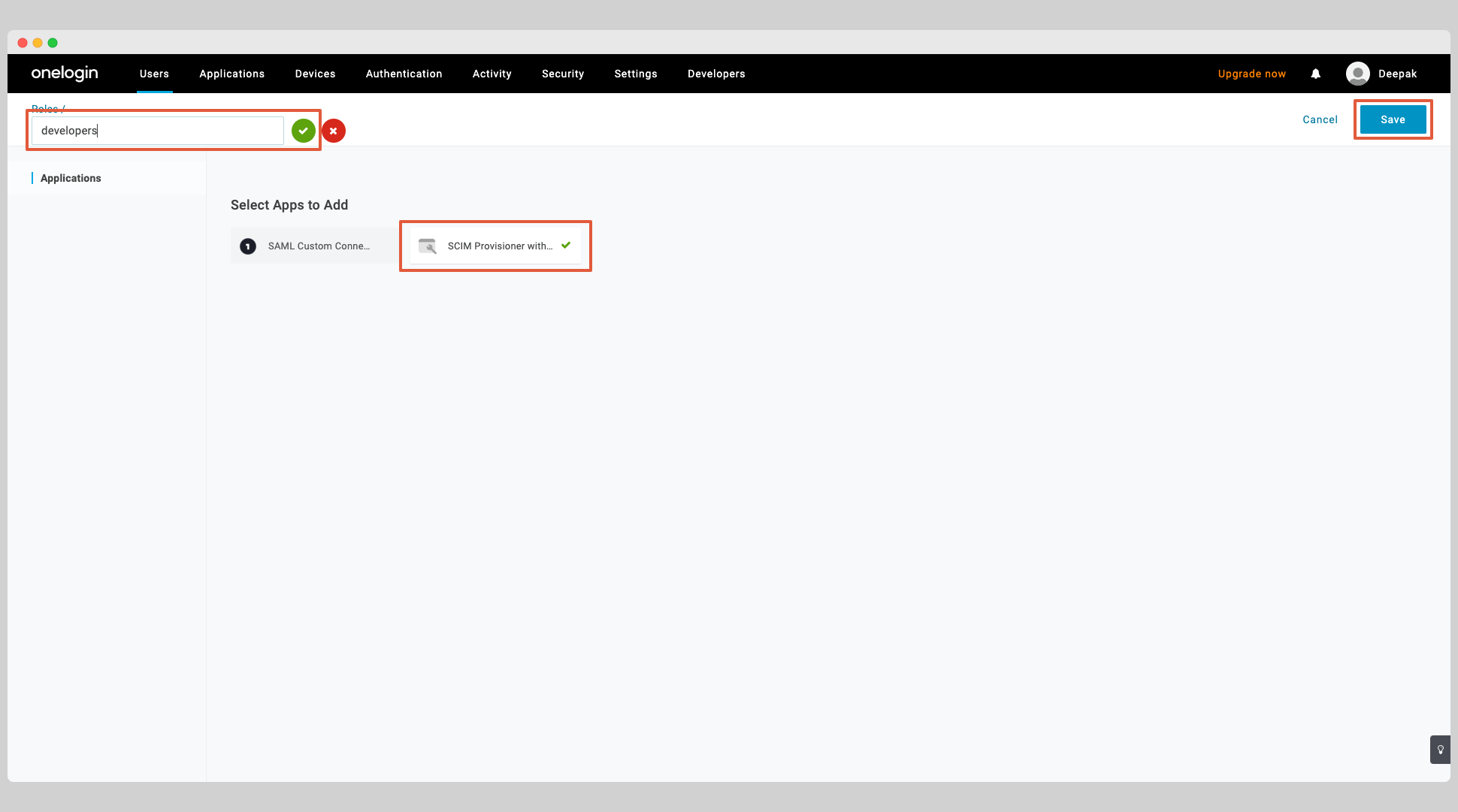Deselect the SCIM Provisioner app tile

[495, 246]
